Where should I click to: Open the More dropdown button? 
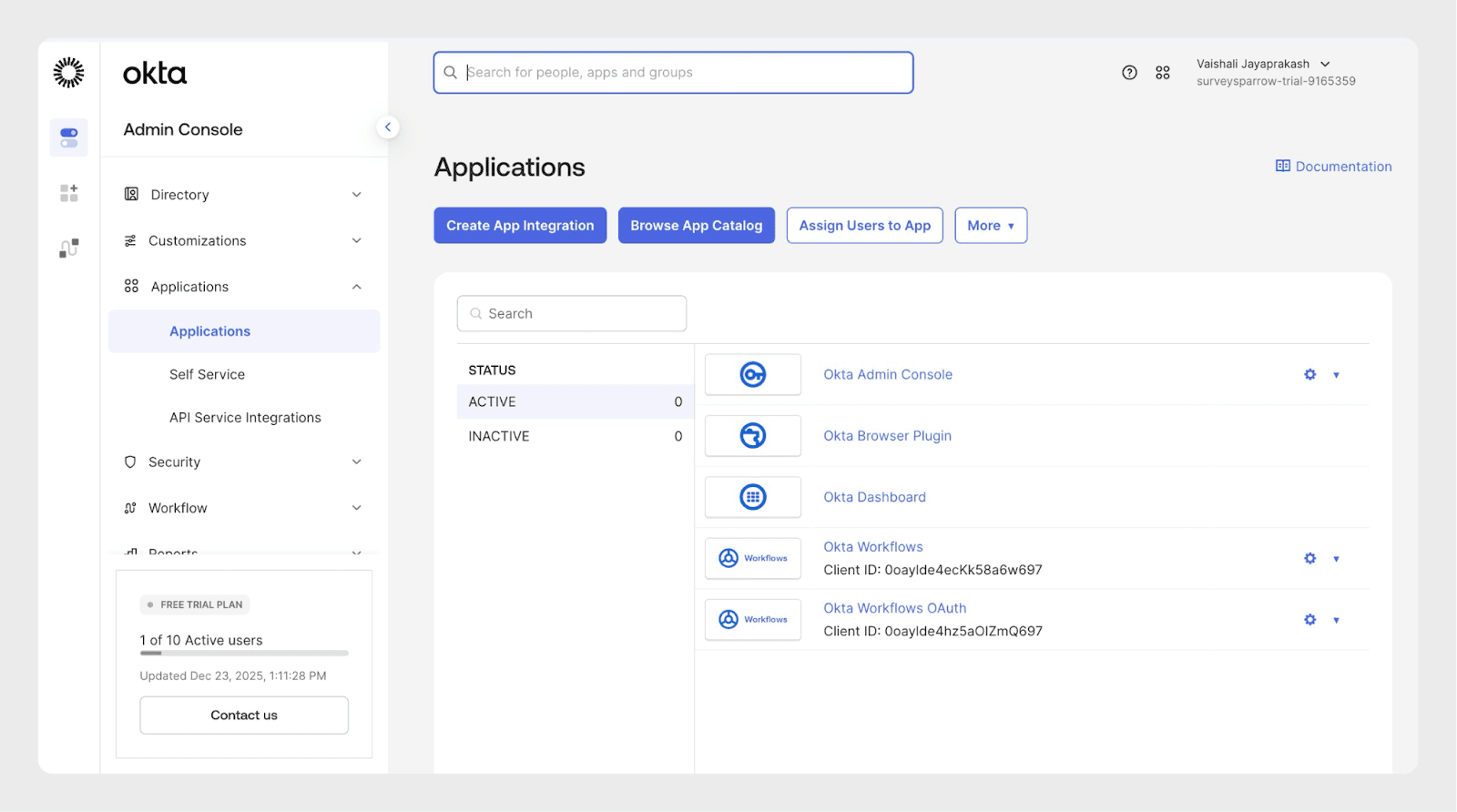point(991,226)
